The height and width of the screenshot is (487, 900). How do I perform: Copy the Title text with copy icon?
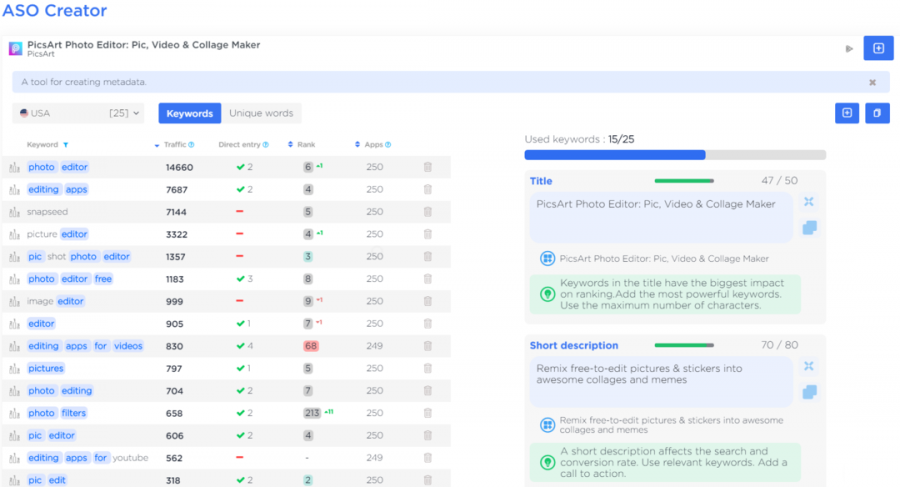tap(810, 228)
